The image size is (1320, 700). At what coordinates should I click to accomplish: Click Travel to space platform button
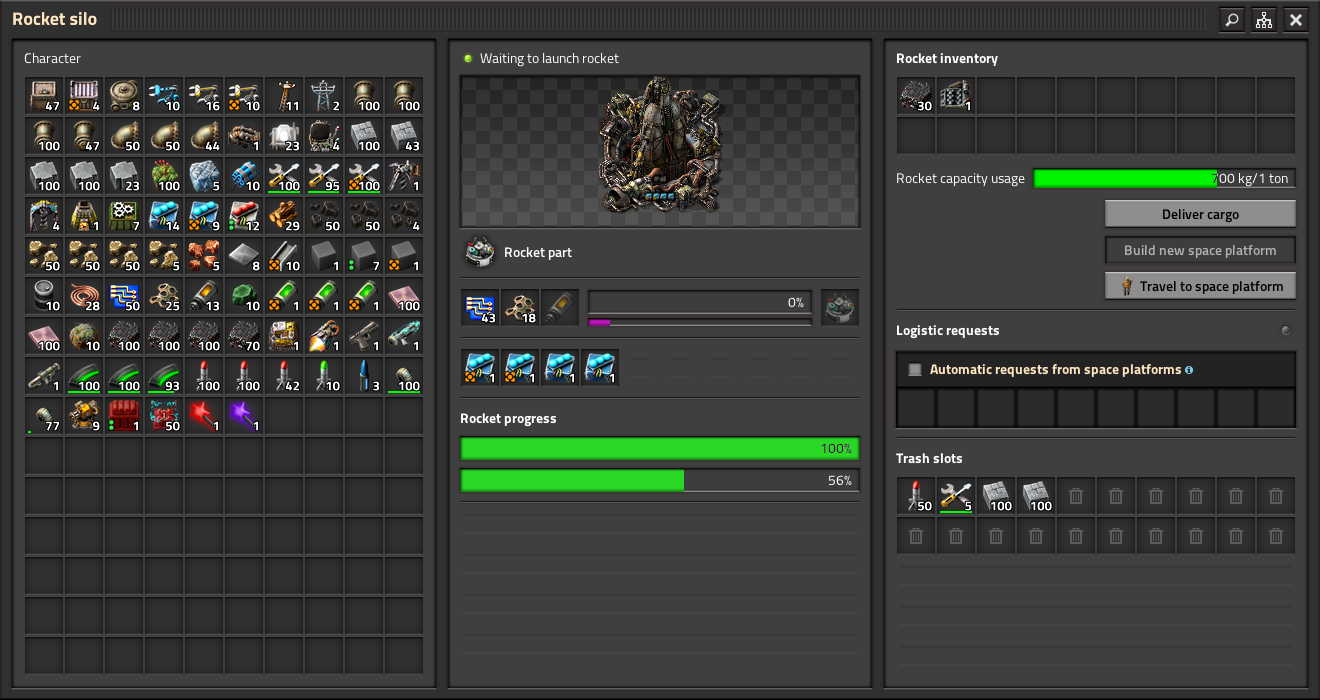coord(1200,286)
